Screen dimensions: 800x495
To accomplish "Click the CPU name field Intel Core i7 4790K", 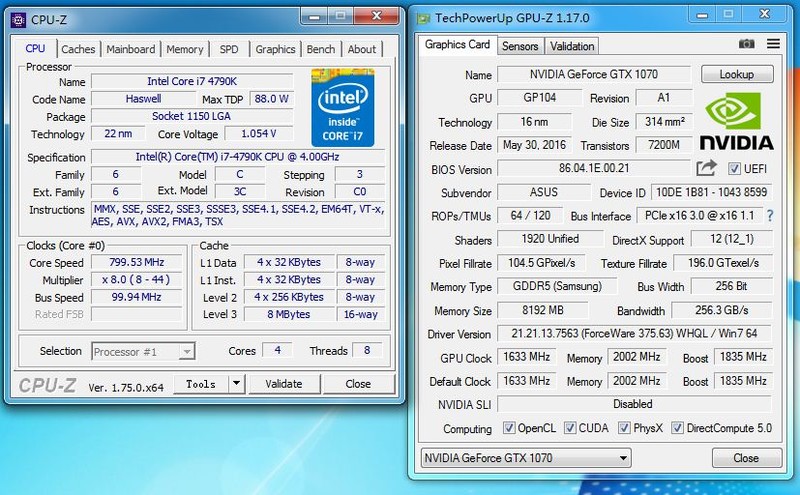I will [192, 81].
